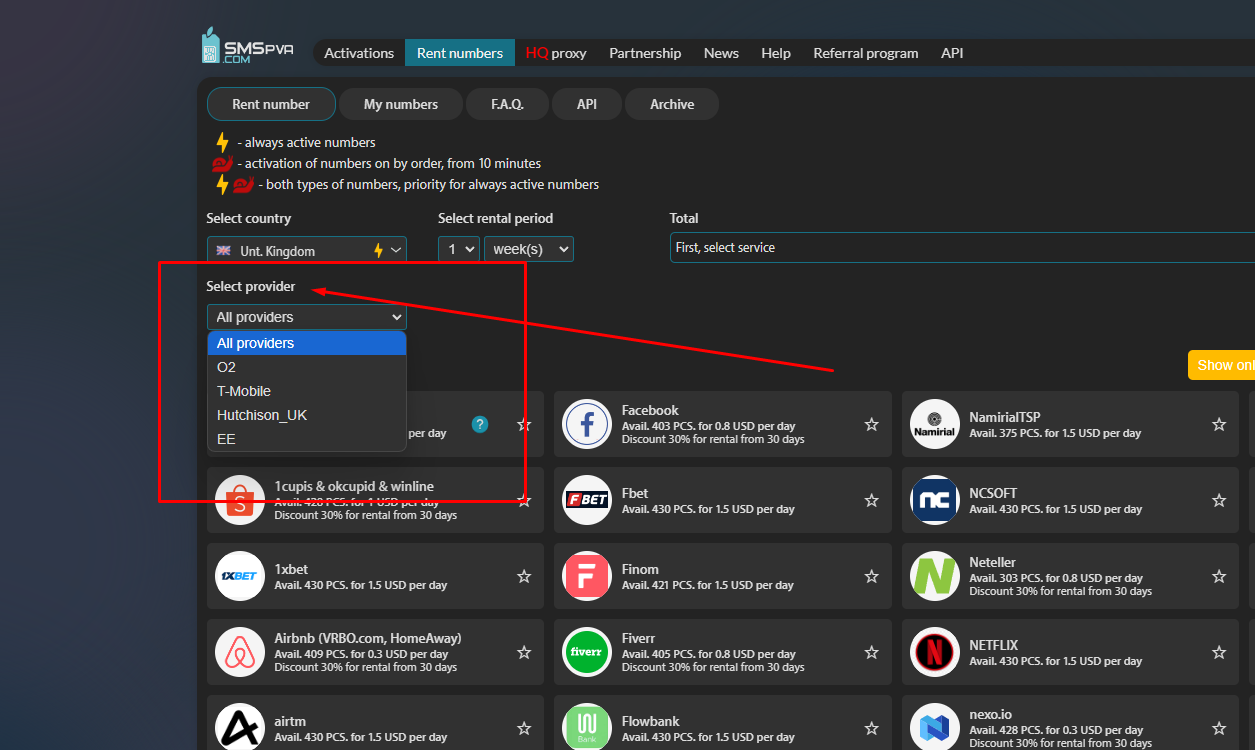This screenshot has height=750, width=1255.
Task: Star the Fbet service
Action: coord(871,500)
